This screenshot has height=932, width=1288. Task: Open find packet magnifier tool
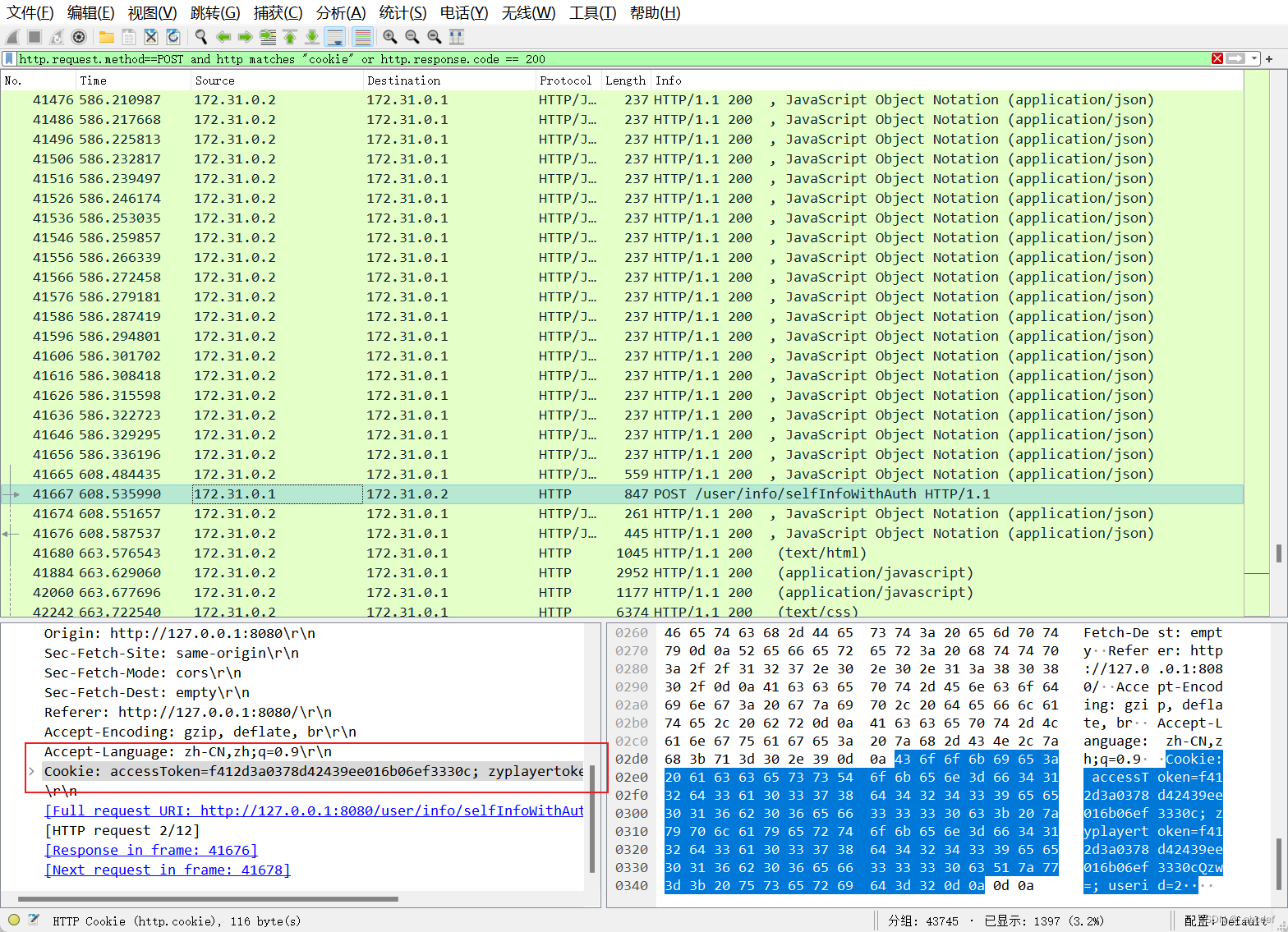pos(201,37)
